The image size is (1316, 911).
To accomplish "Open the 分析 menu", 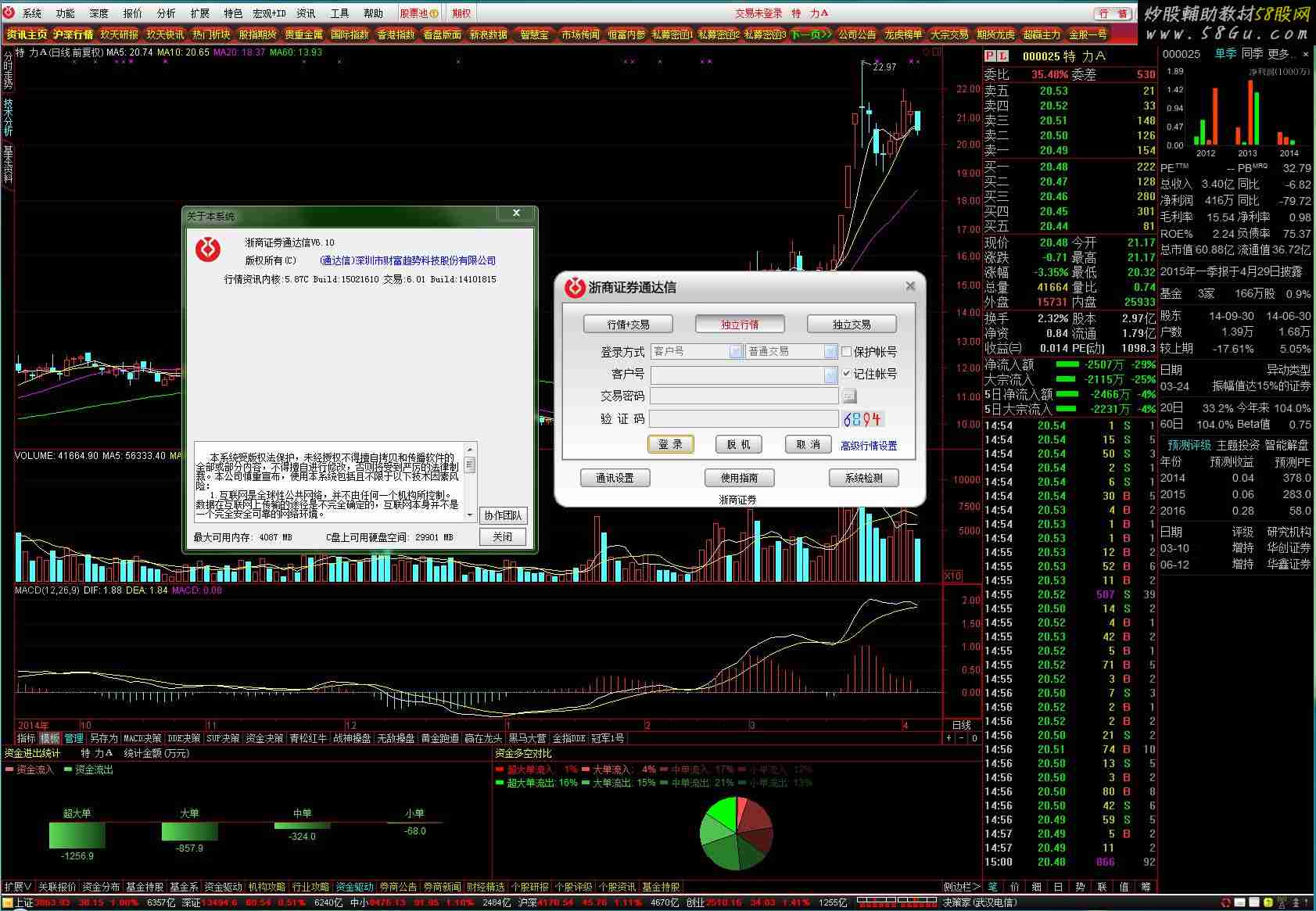I will [x=167, y=13].
